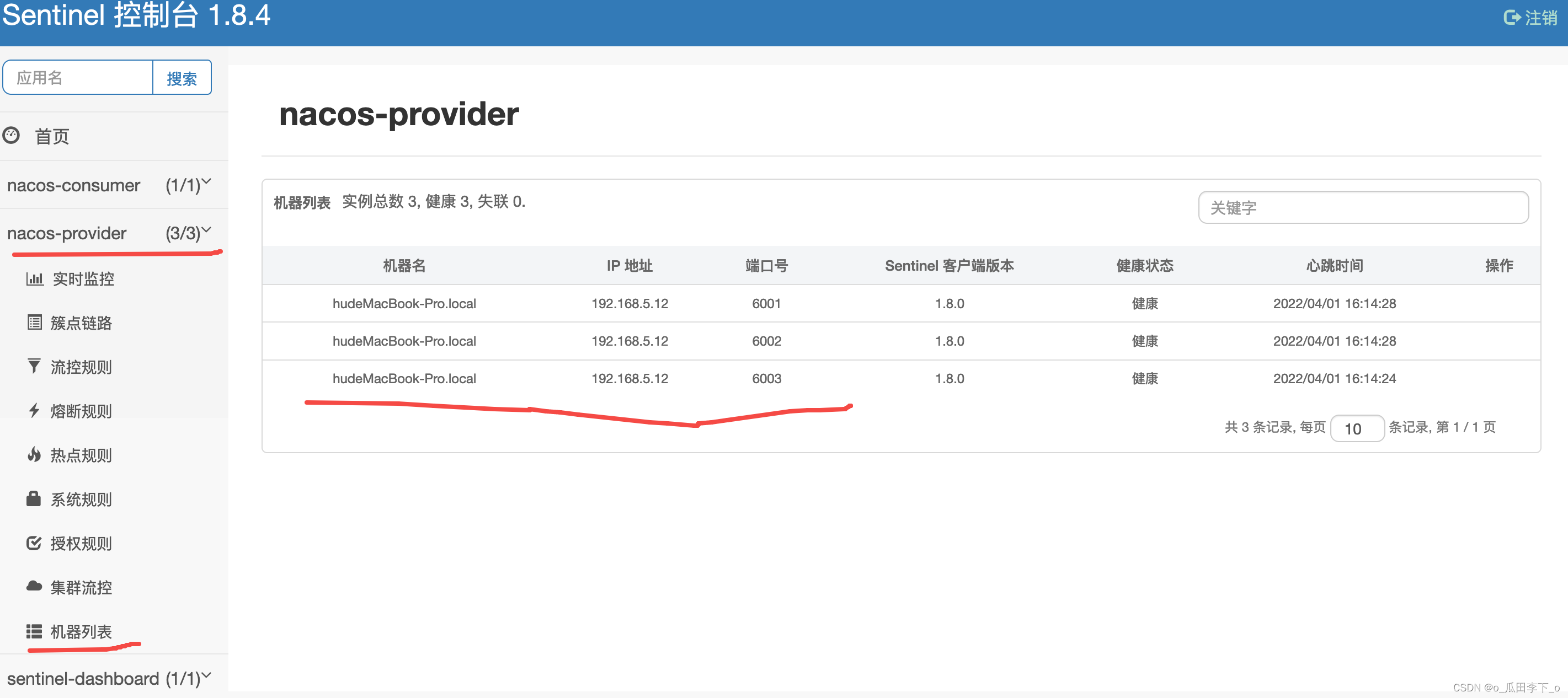Image resolution: width=1568 pixels, height=698 pixels.
Task: Click the flame icon for 热点规则
Action: [34, 454]
